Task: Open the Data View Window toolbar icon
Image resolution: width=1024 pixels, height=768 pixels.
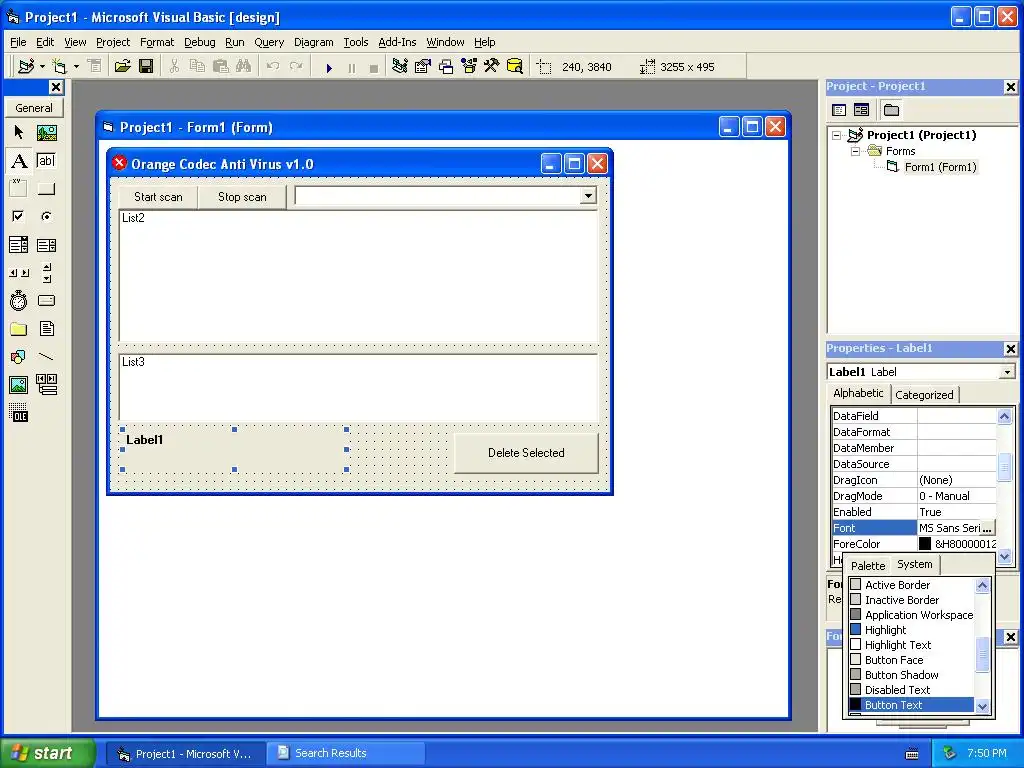Action: pyautogui.click(x=515, y=66)
